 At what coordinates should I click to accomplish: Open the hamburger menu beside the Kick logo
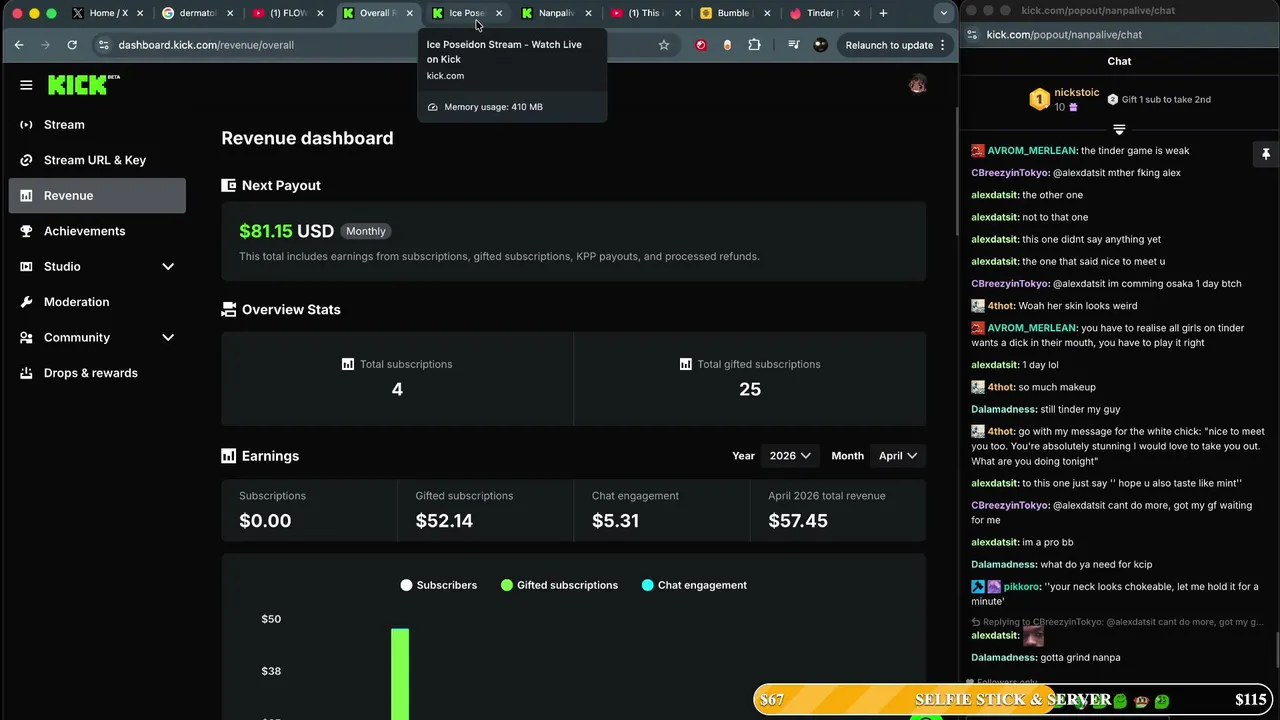coord(26,85)
